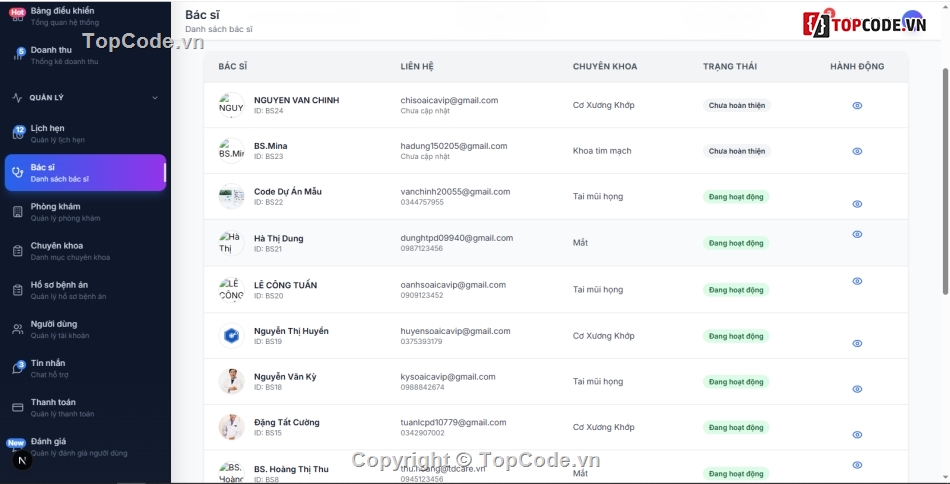Collapse the QUẢN LÝ sidebar section
This screenshot has height=484, width=950.
click(154, 98)
